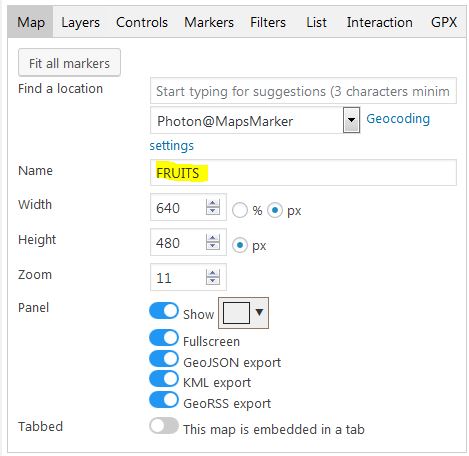This screenshot has width=469, height=456.
Task: Switch to the Layers tab
Action: [x=80, y=22]
